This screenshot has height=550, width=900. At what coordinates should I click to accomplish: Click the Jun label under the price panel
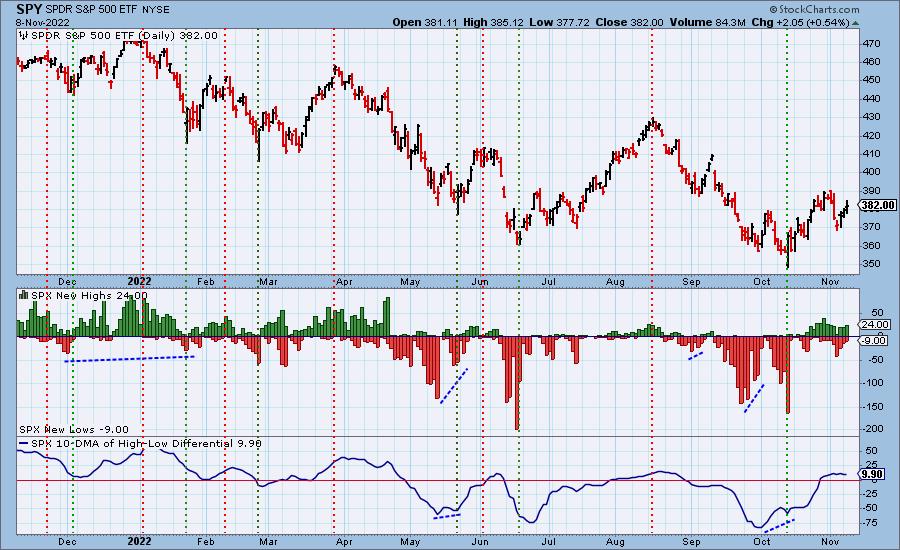click(x=480, y=282)
